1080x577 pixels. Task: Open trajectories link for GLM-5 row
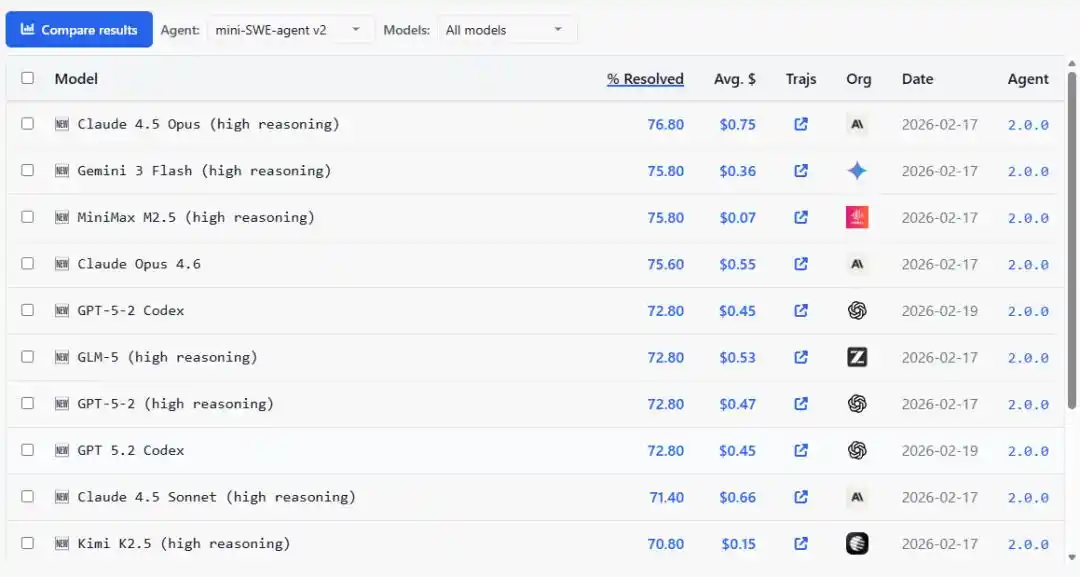(x=800, y=357)
